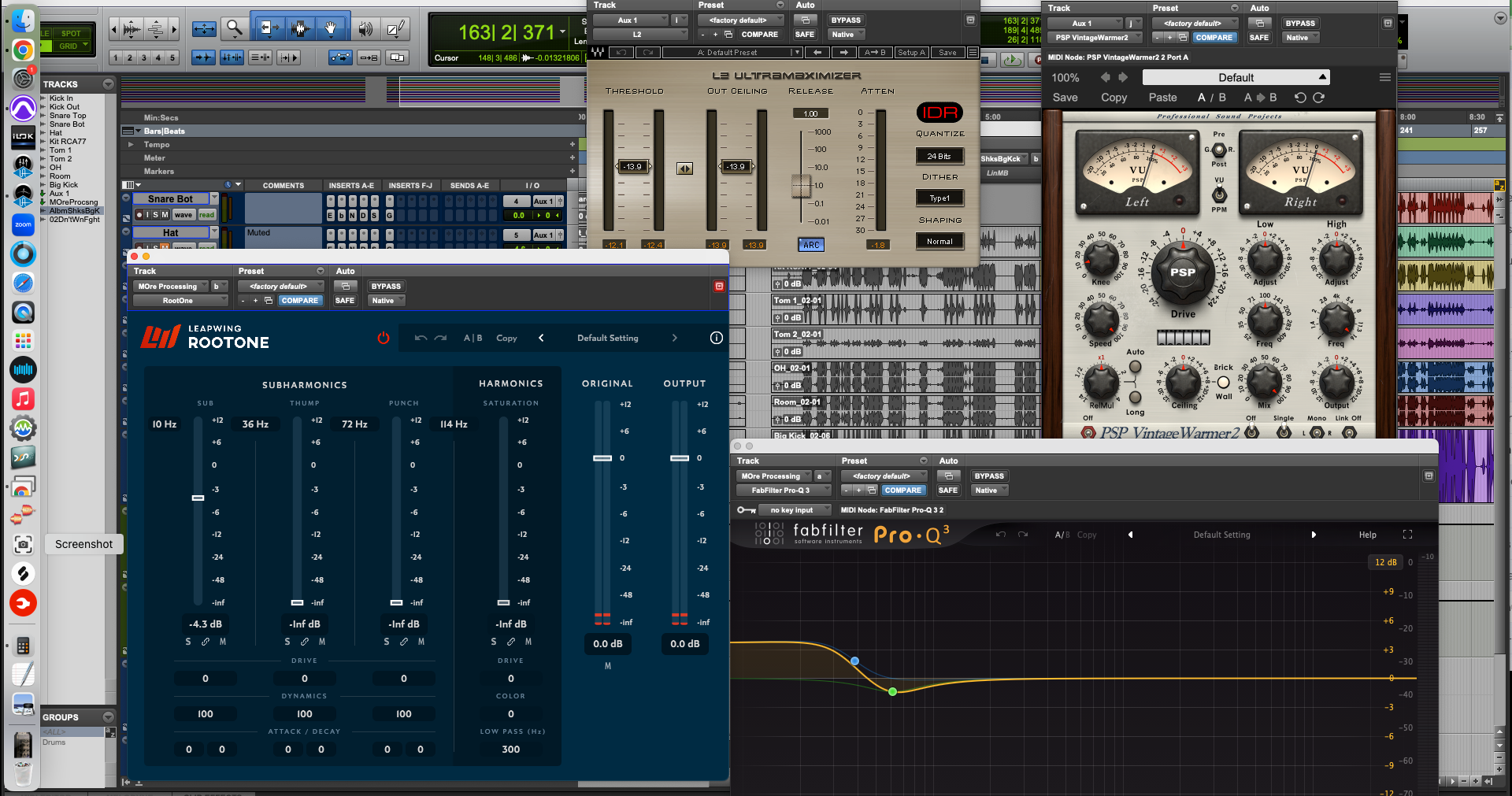Click link icon under SUB band

(206, 642)
